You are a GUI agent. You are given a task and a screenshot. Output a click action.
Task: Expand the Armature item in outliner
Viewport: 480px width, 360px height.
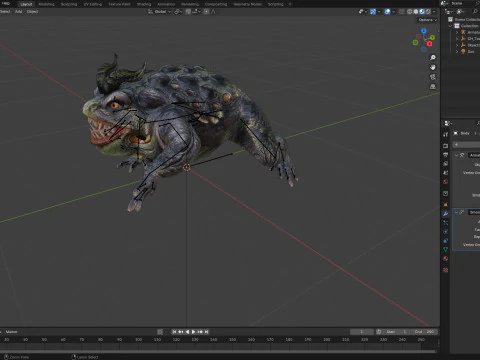click(457, 32)
